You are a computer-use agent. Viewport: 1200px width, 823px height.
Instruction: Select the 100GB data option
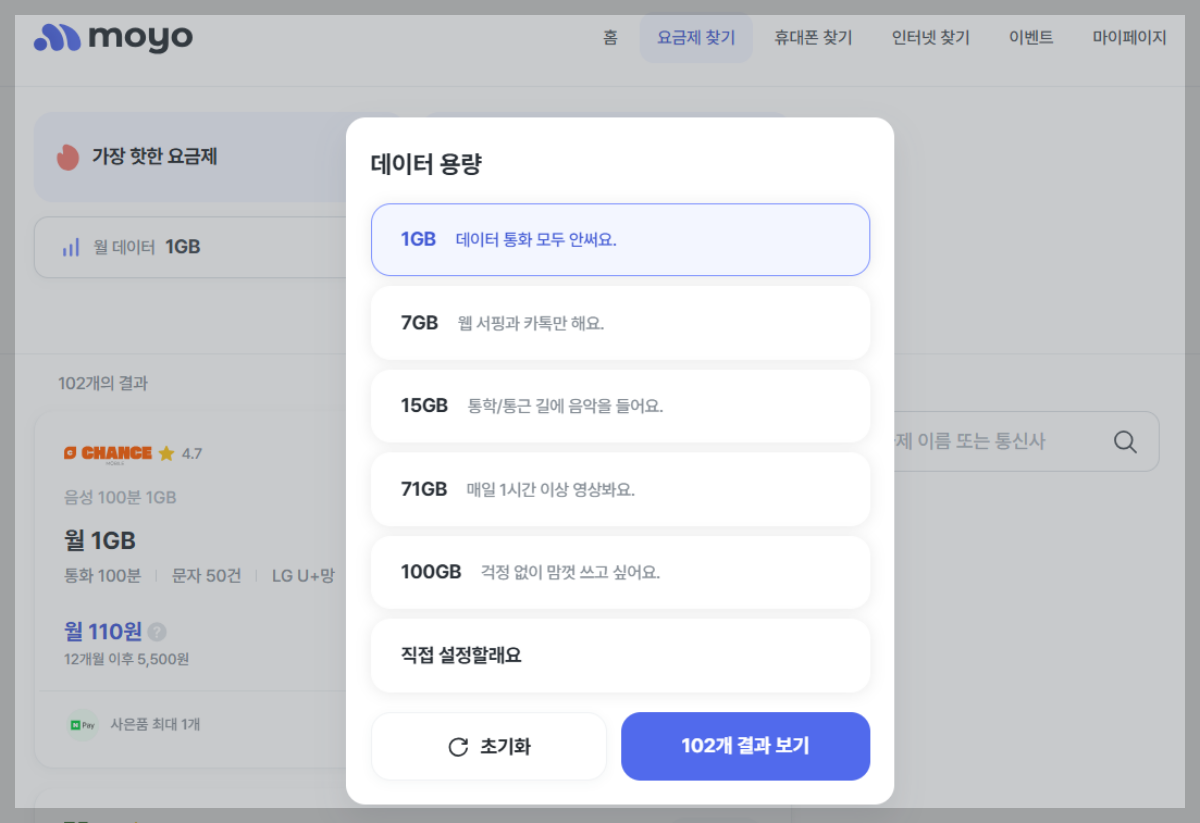tap(620, 572)
